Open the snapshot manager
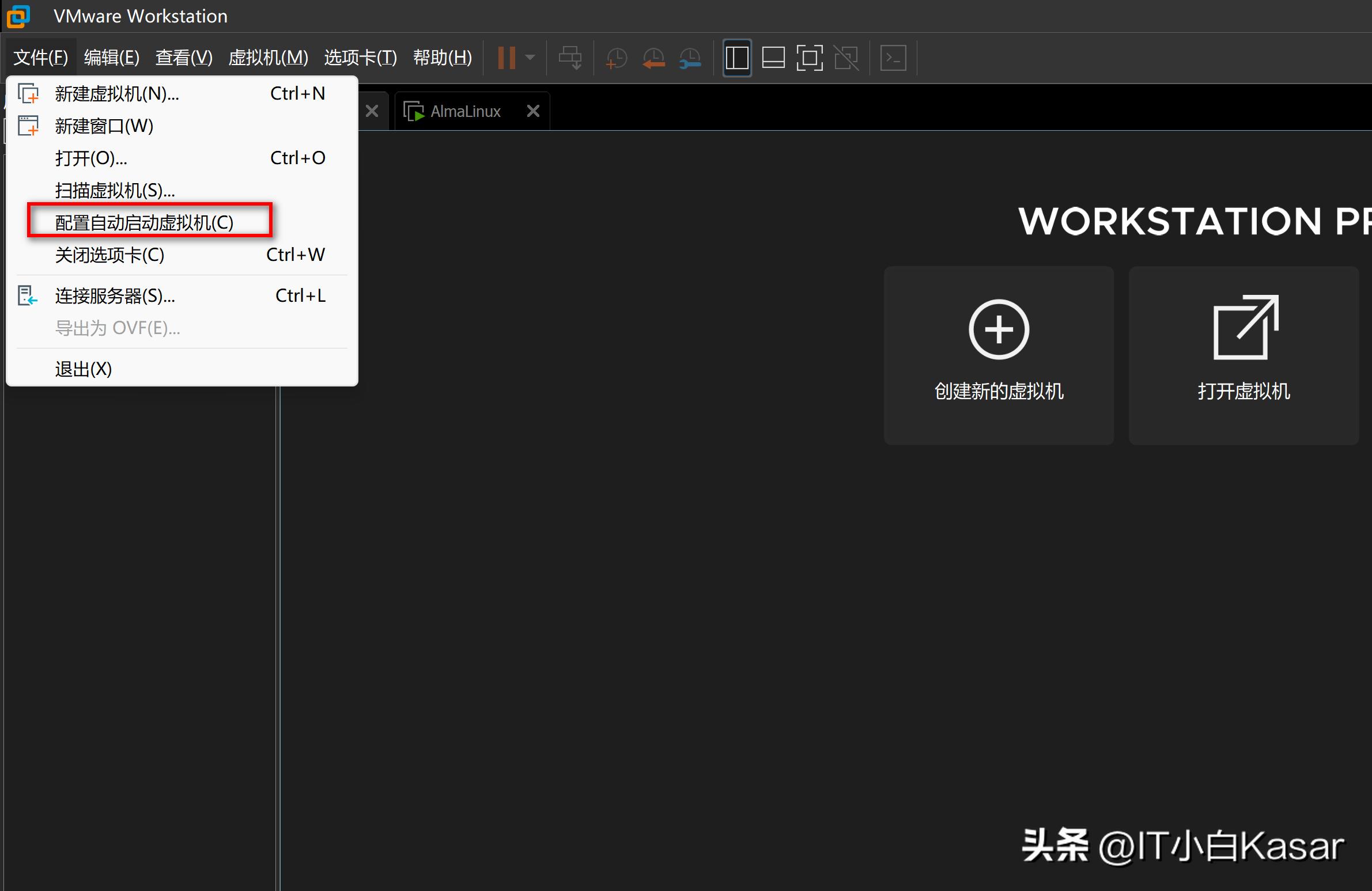This screenshot has height=891, width=1372. coord(690,57)
